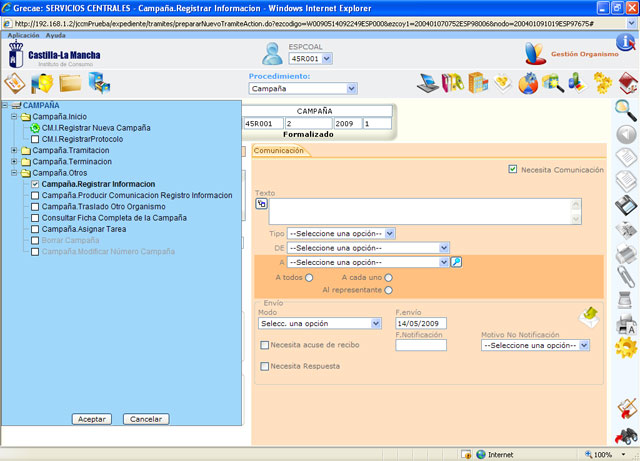The height and width of the screenshot is (461, 640).
Task: Click the paperclip attach sidebar icon
Action: (626, 277)
